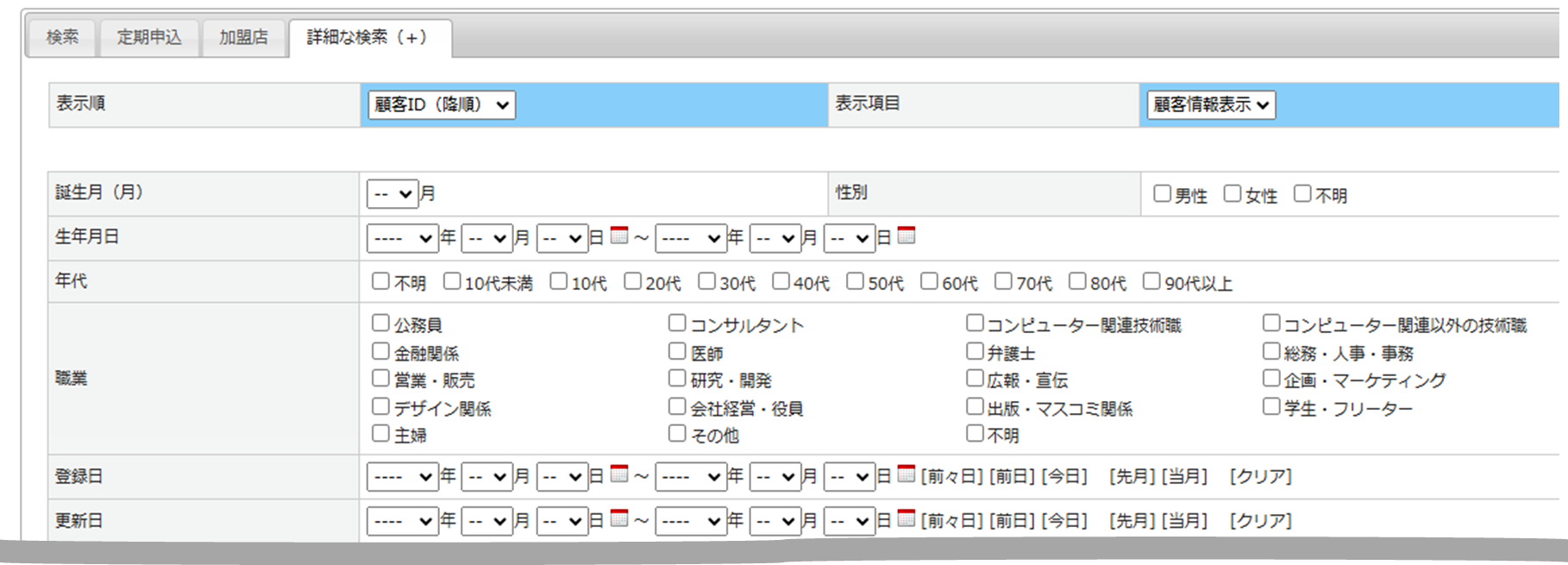Image resolution: width=1568 pixels, height=565 pixels.
Task: Open the 更新日 start date calendar icon
Action: click(618, 518)
